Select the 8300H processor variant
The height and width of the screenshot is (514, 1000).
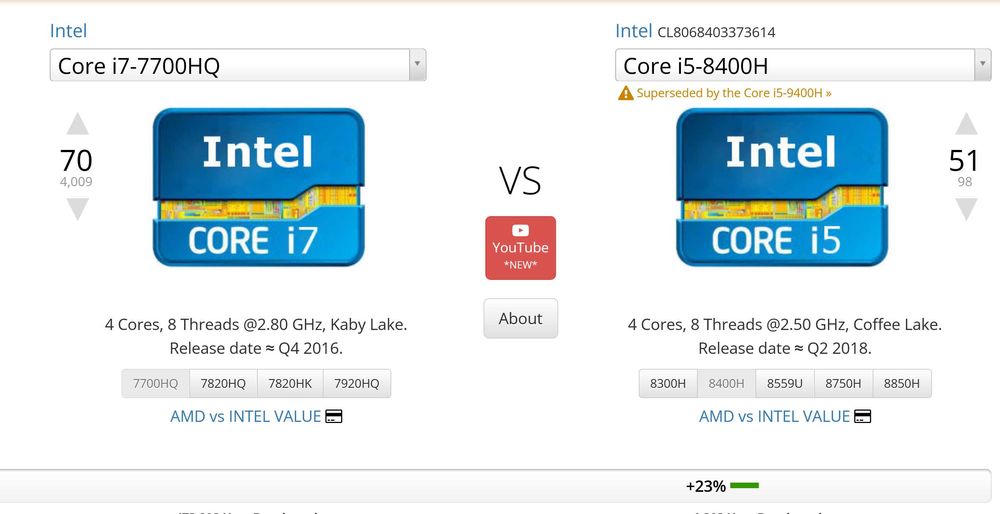pos(668,383)
